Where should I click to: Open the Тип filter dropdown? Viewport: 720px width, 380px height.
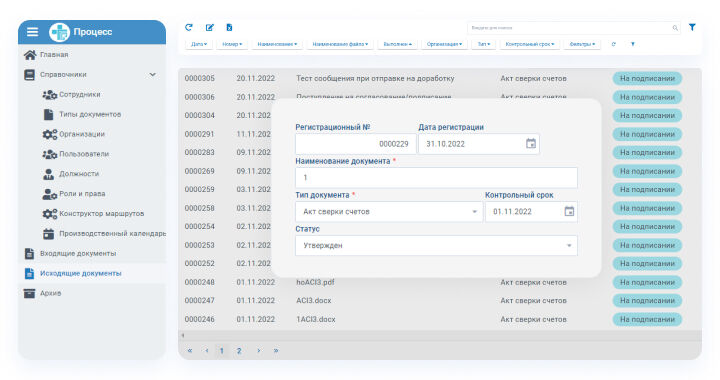click(484, 44)
